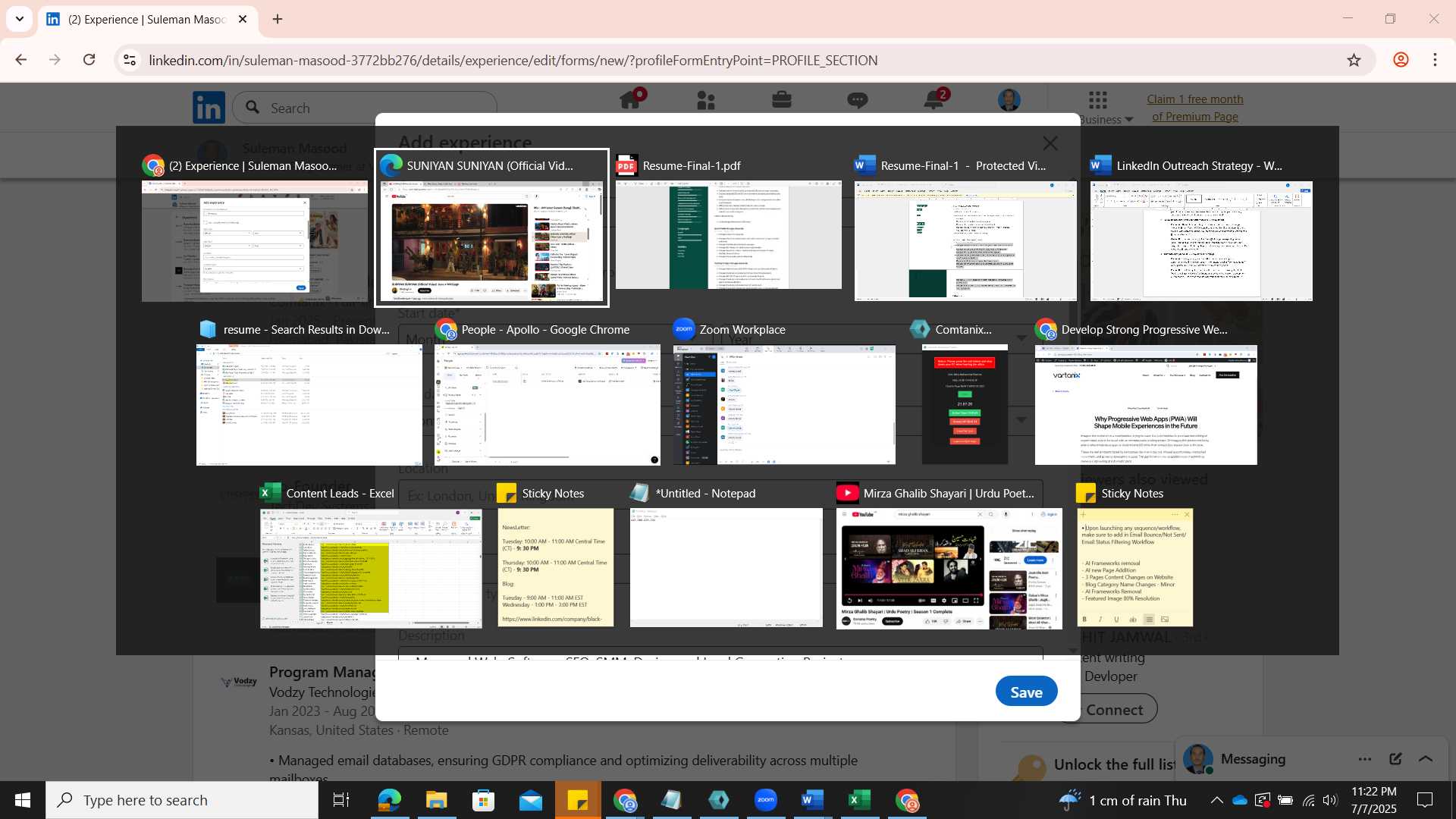Open the Word taskbar icon
The image size is (1456, 819).
pyautogui.click(x=812, y=800)
